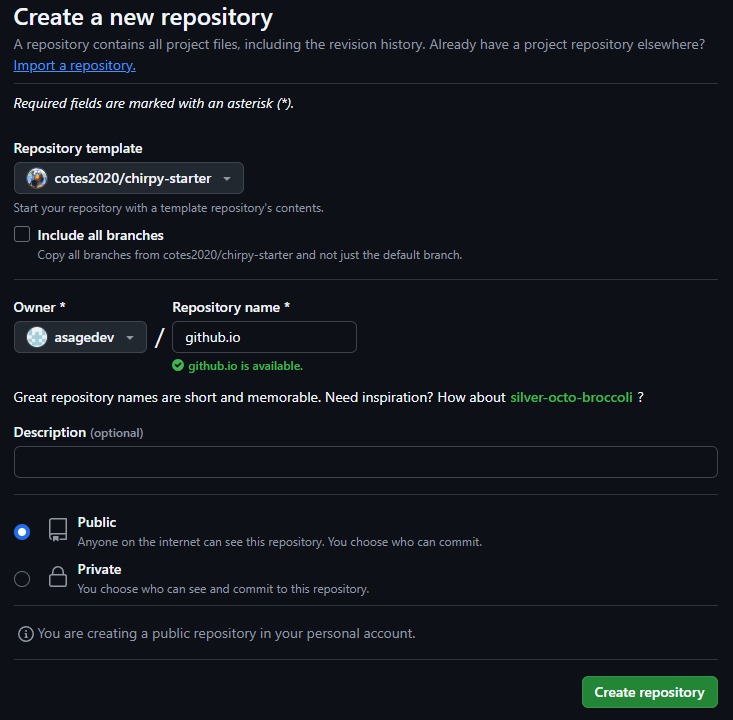Screen dimensions: 733x720
Task: Click into the Description text field
Action: tap(366, 462)
